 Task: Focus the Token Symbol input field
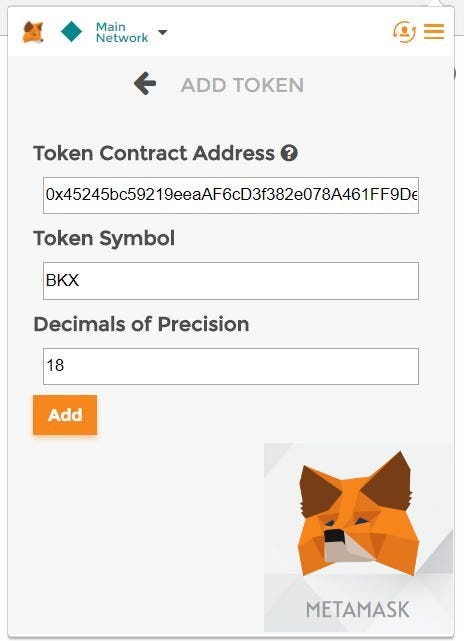coord(231,281)
